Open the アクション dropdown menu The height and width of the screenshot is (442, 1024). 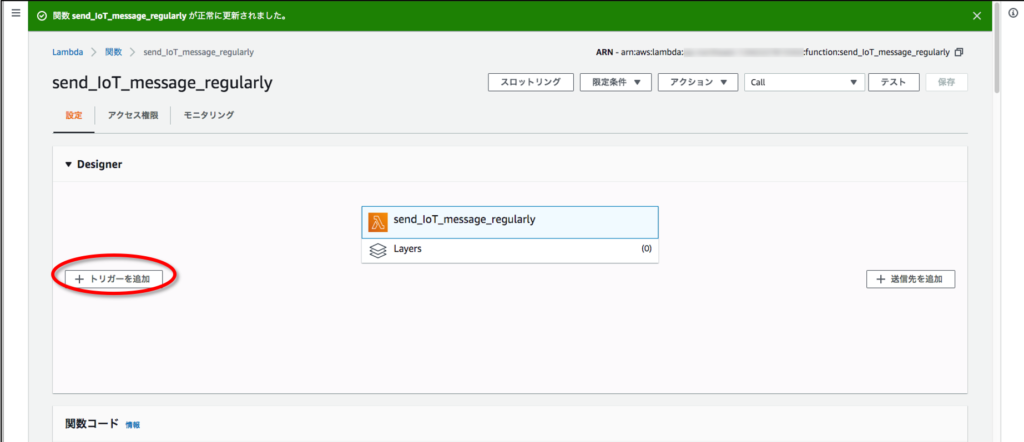pyautogui.click(x=697, y=82)
